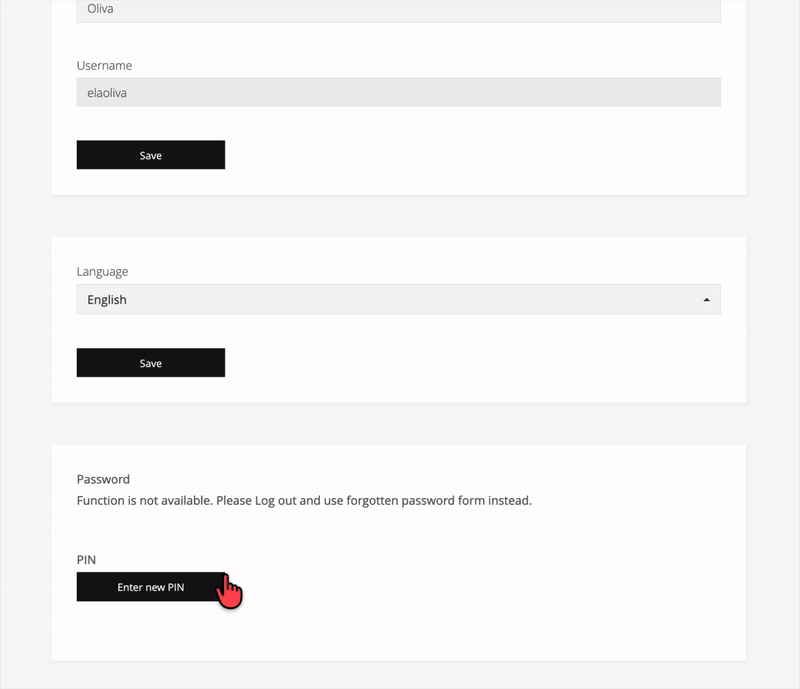
Task: Open the English language selector
Action: pos(398,300)
